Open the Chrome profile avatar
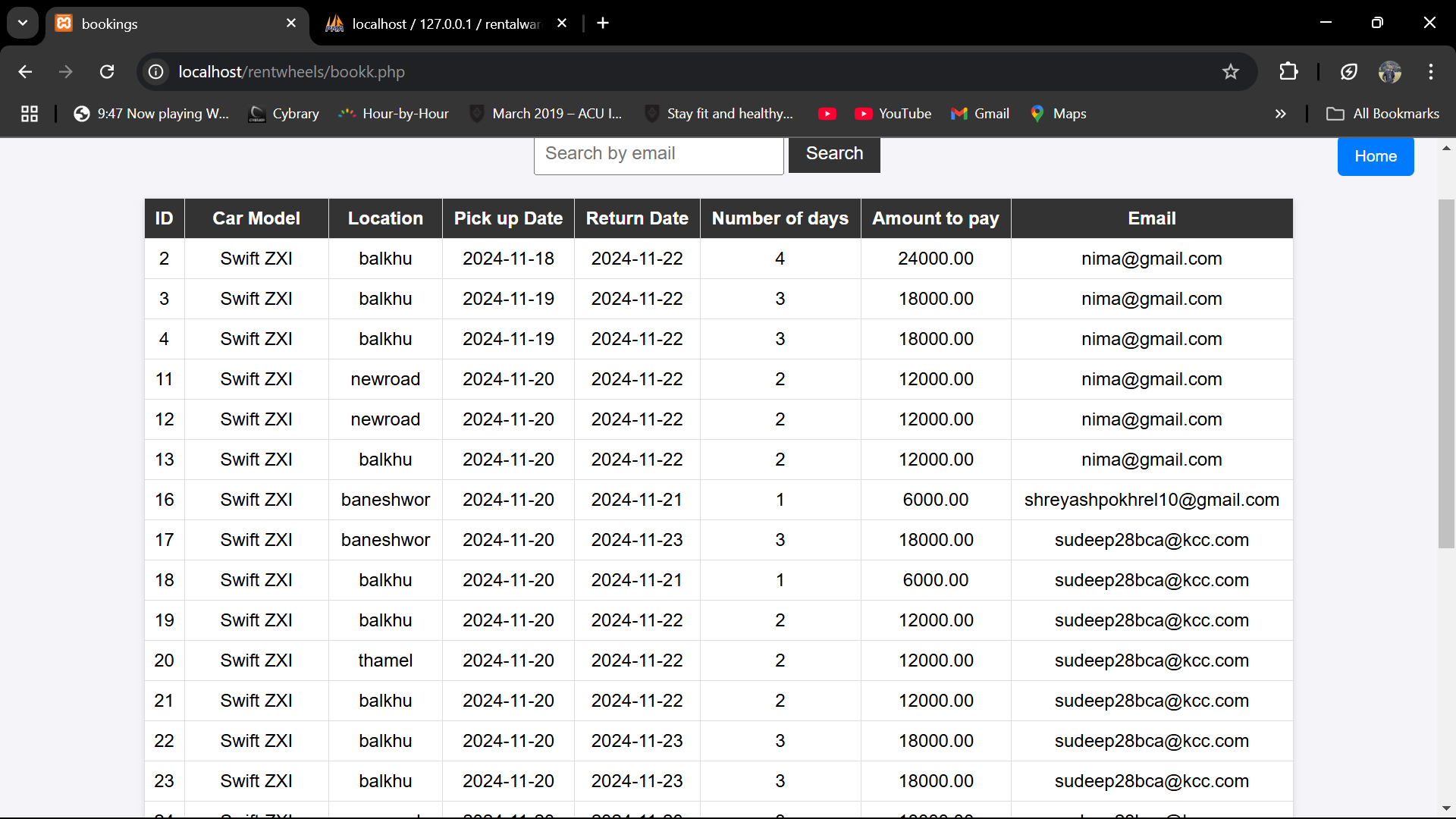Viewport: 1456px width, 819px height. click(1389, 72)
